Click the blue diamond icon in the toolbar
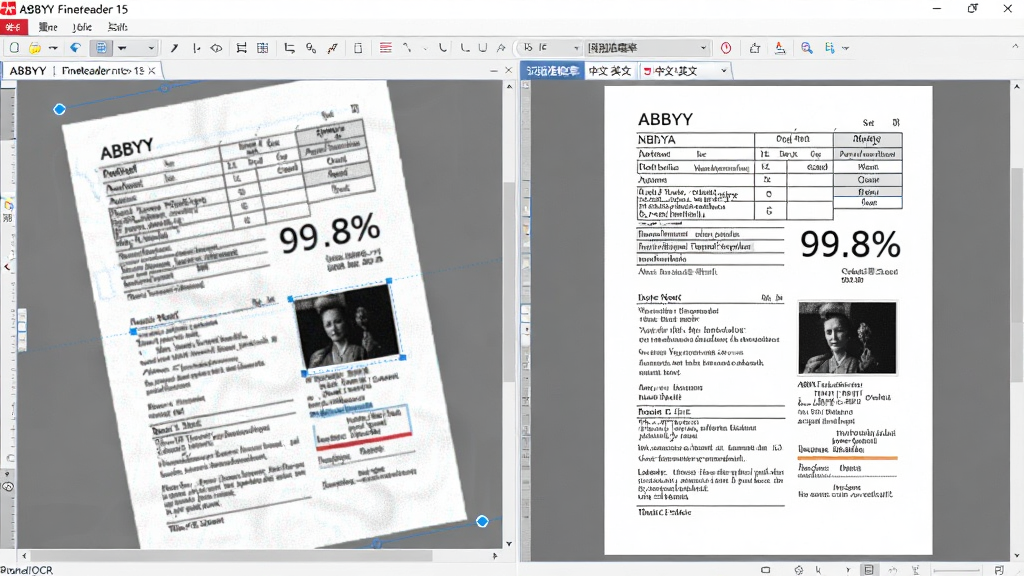The width and height of the screenshot is (1024, 576). pos(76,48)
